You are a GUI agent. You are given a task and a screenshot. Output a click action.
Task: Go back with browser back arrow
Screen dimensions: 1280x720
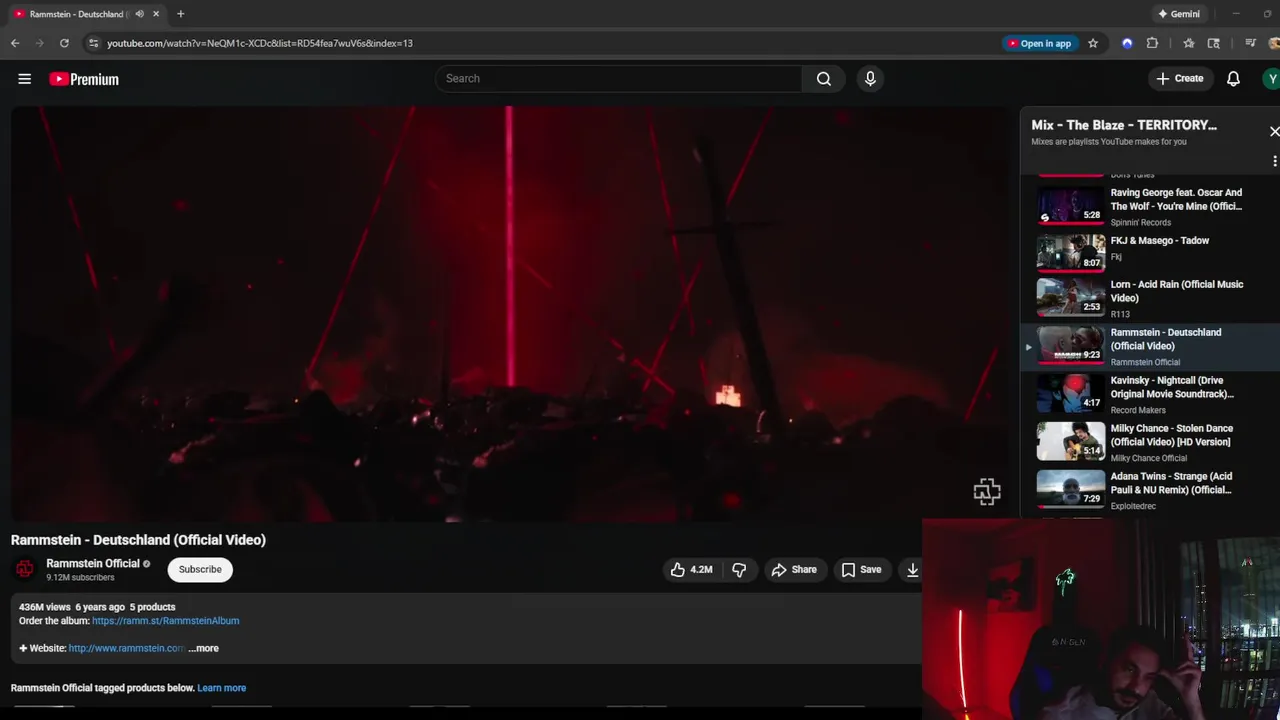pos(15,43)
